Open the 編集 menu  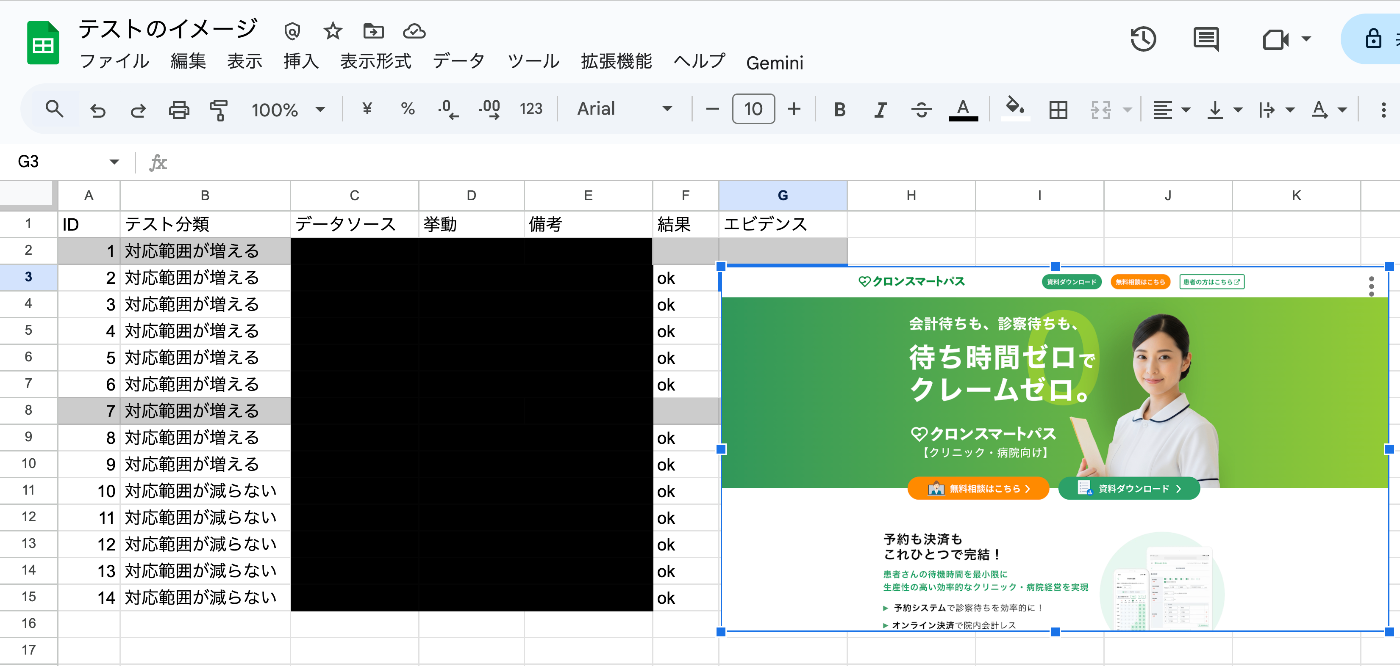click(x=188, y=62)
